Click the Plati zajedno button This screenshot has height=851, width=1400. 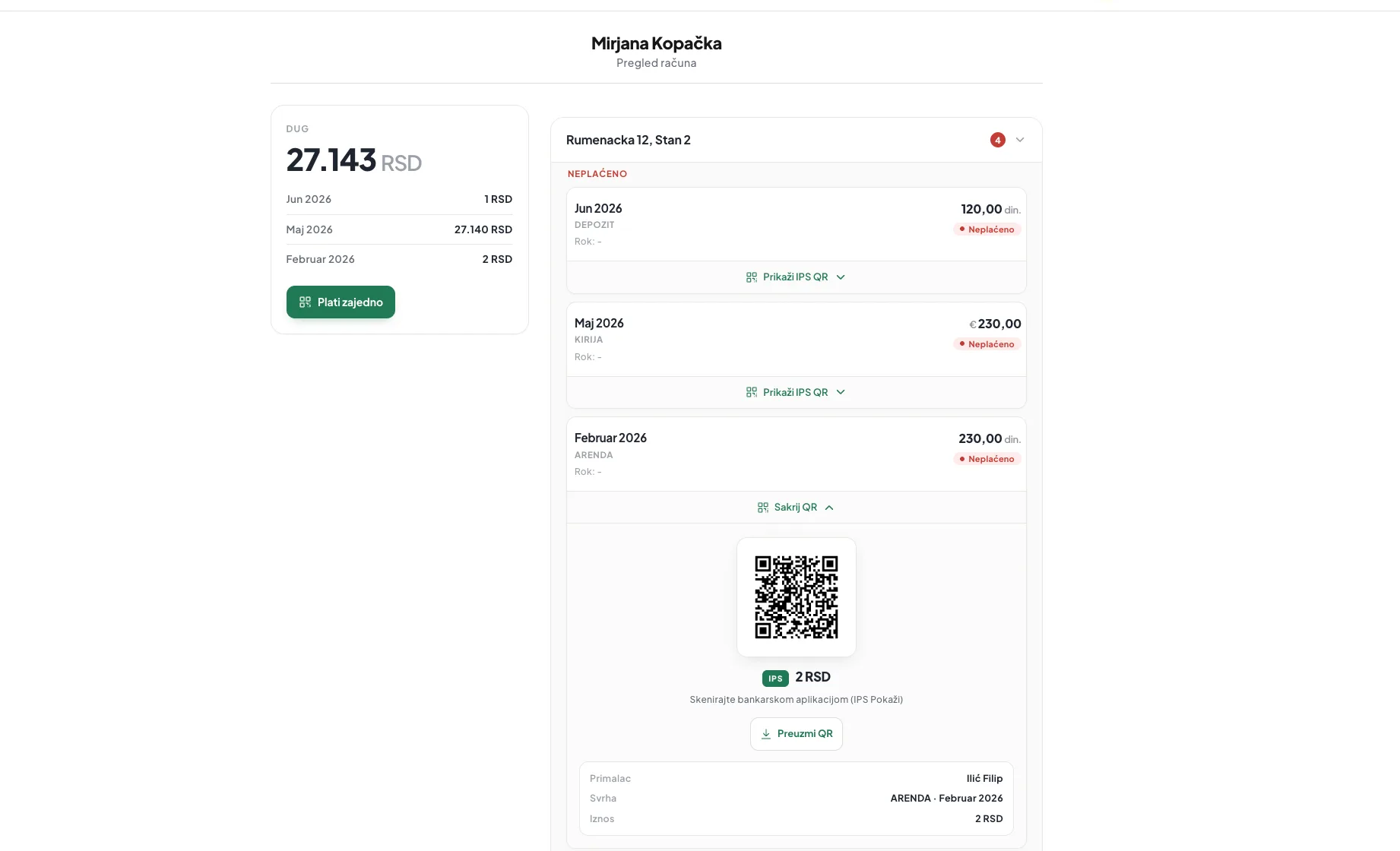tap(340, 302)
